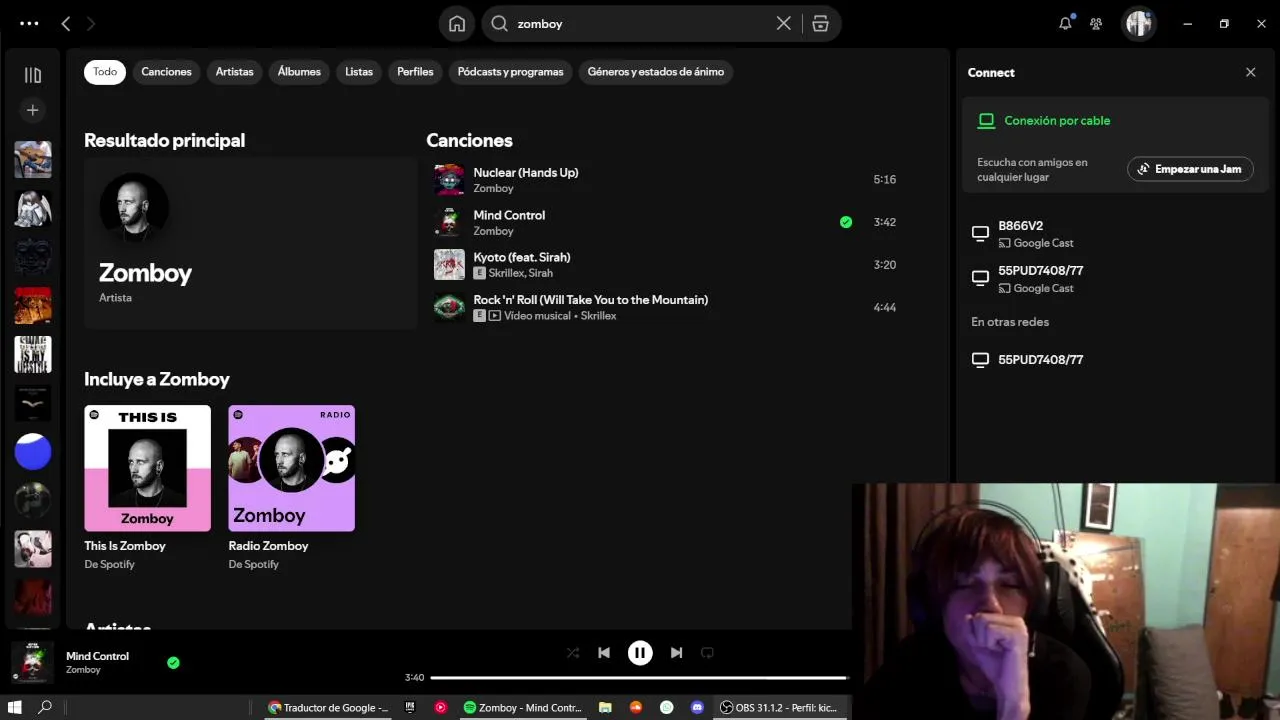Open the Spotify three-dot menu
This screenshot has width=1280, height=720.
click(x=29, y=23)
